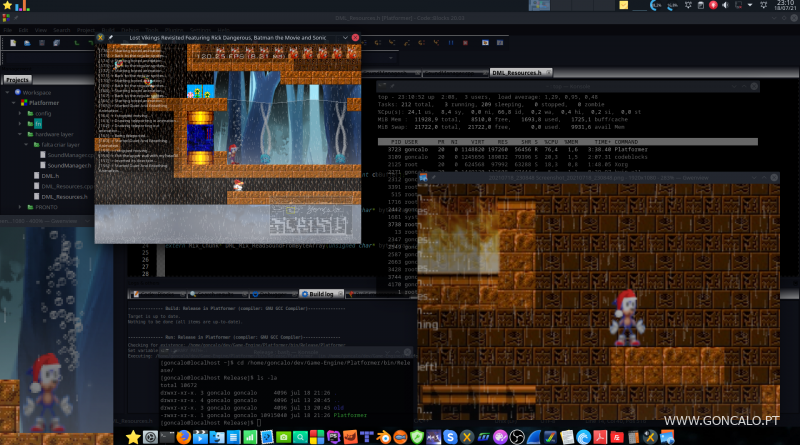Collapse the Workspace tree node
The width and height of the screenshot is (800, 445).
pos(6,91)
